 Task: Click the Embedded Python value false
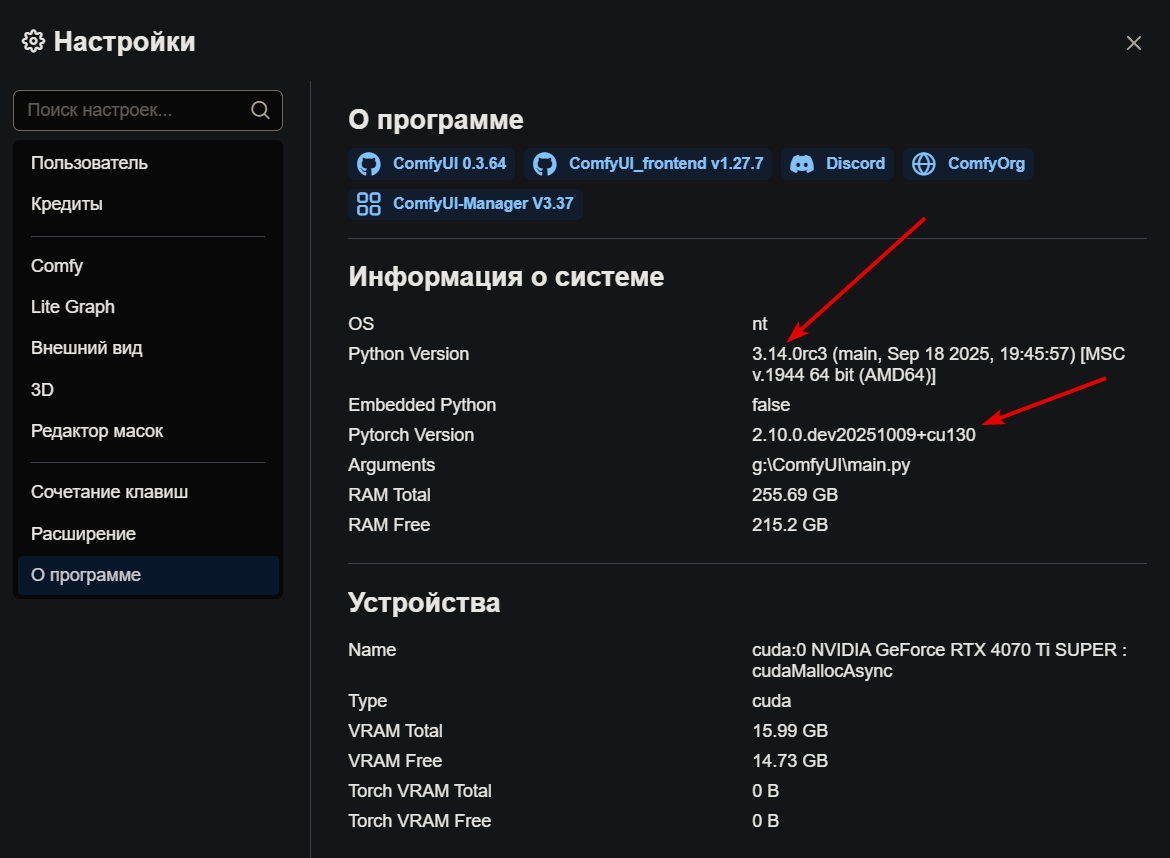click(x=771, y=405)
